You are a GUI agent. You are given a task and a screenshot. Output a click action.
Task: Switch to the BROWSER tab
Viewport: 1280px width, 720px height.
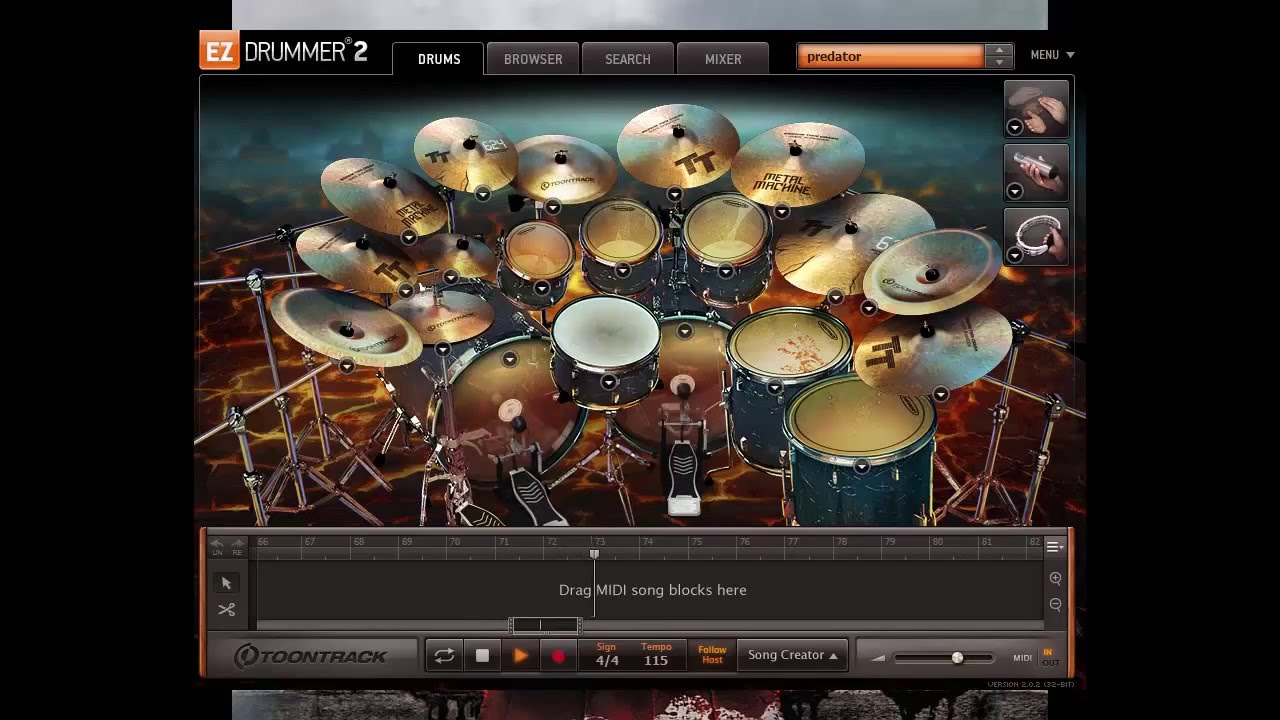533,59
